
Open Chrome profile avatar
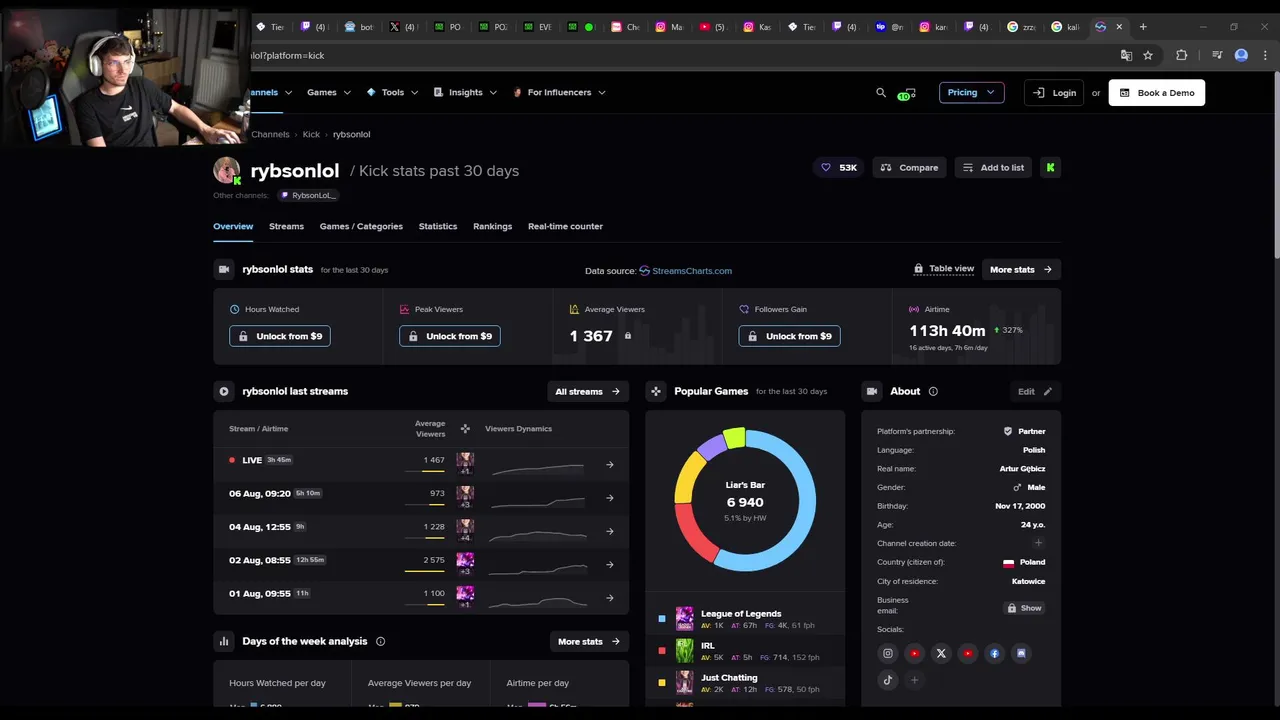point(1241,55)
